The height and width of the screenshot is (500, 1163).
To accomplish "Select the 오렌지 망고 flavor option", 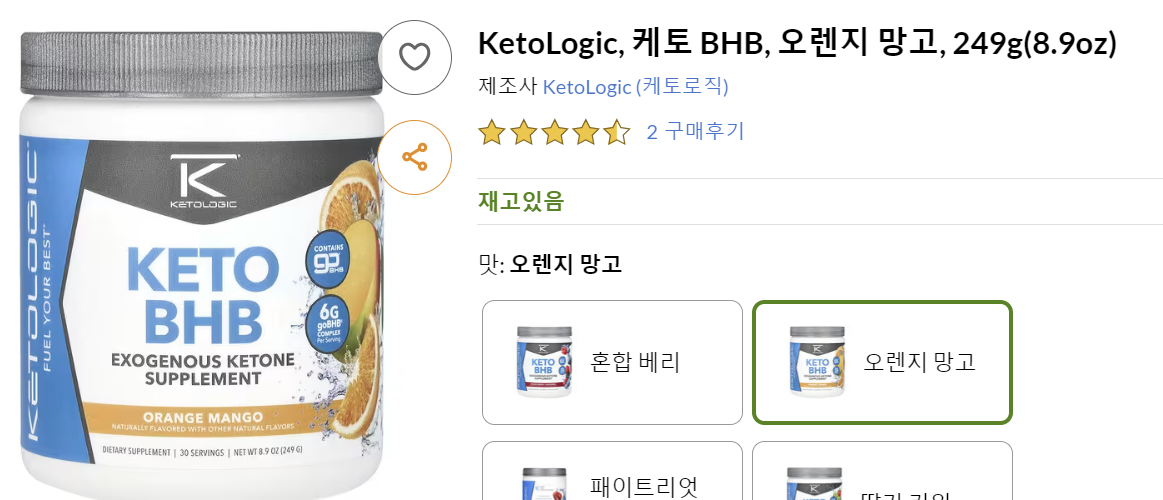I will point(882,362).
